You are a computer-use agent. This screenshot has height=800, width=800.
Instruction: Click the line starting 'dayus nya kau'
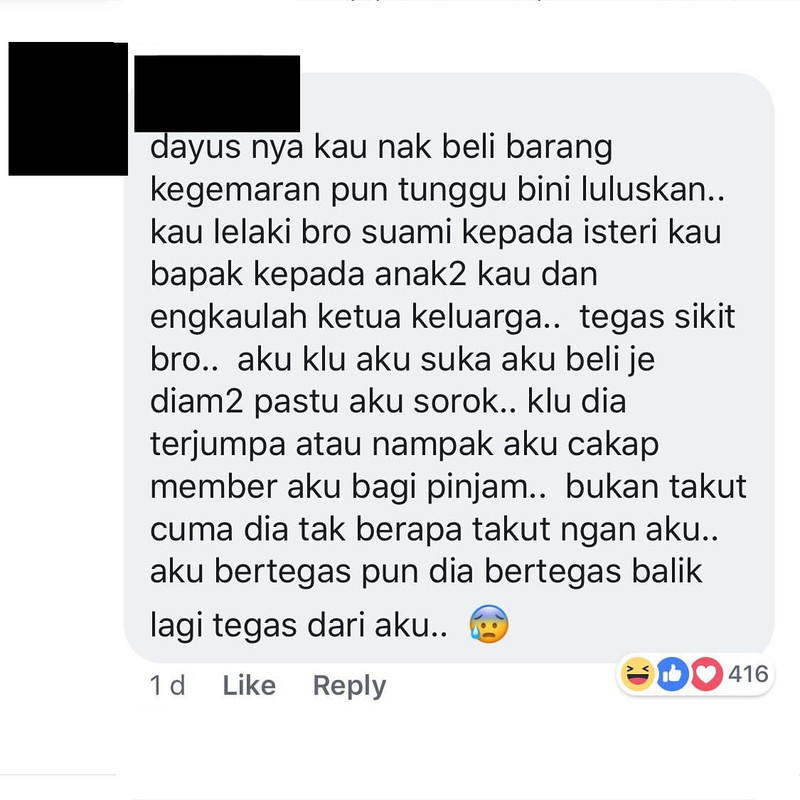tap(381, 147)
